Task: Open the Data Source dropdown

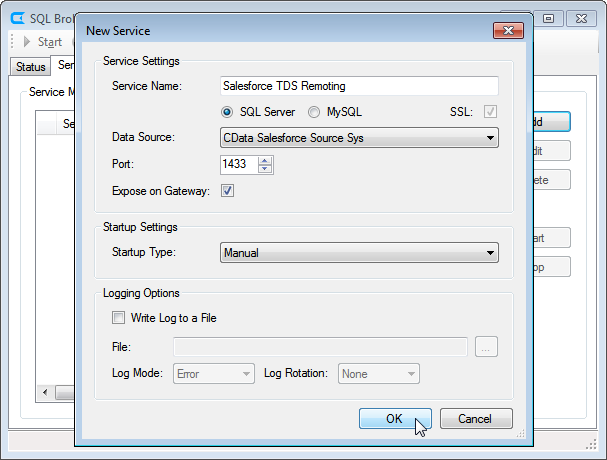Action: (x=359, y=138)
